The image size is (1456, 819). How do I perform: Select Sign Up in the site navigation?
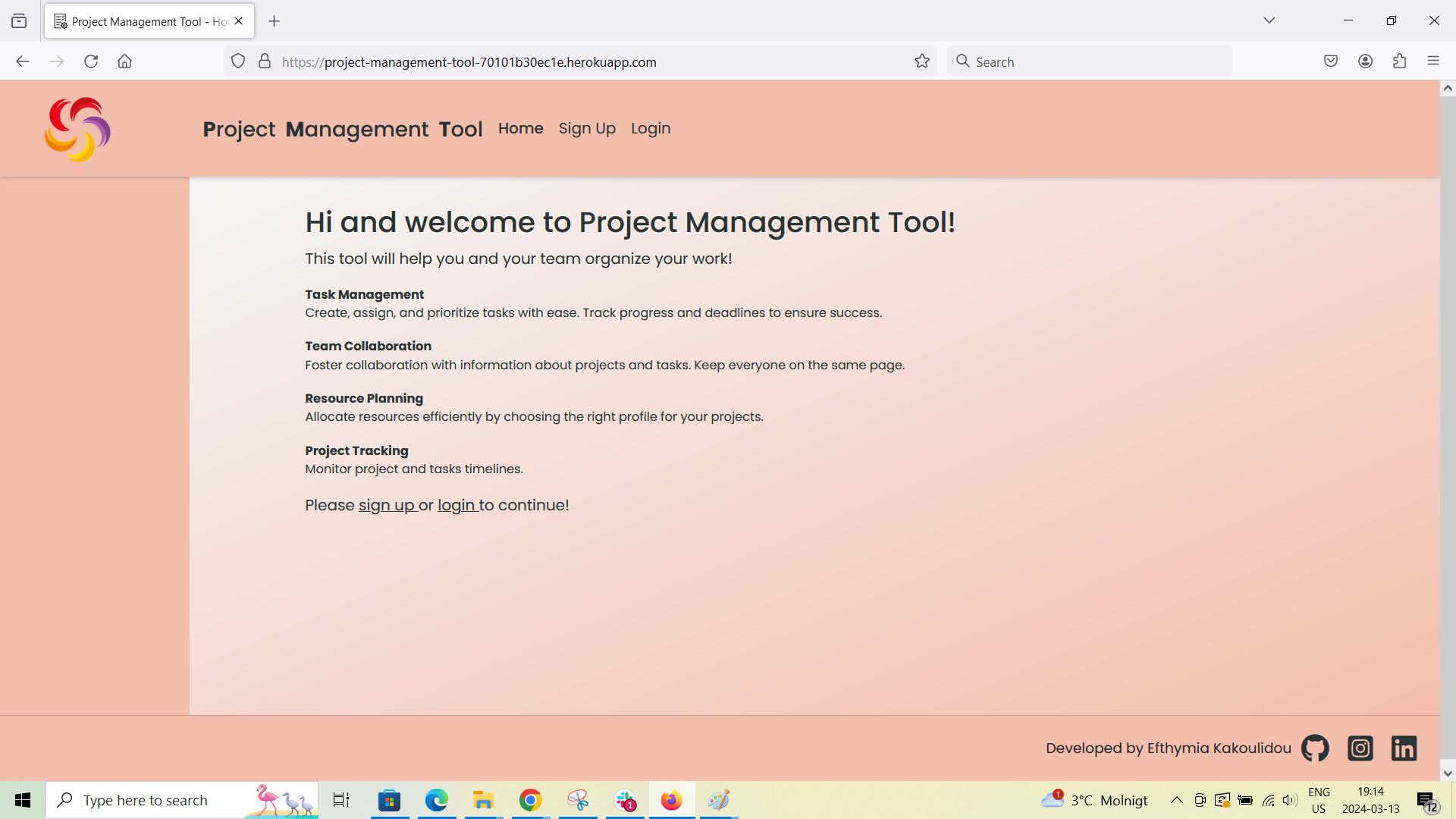pyautogui.click(x=587, y=128)
